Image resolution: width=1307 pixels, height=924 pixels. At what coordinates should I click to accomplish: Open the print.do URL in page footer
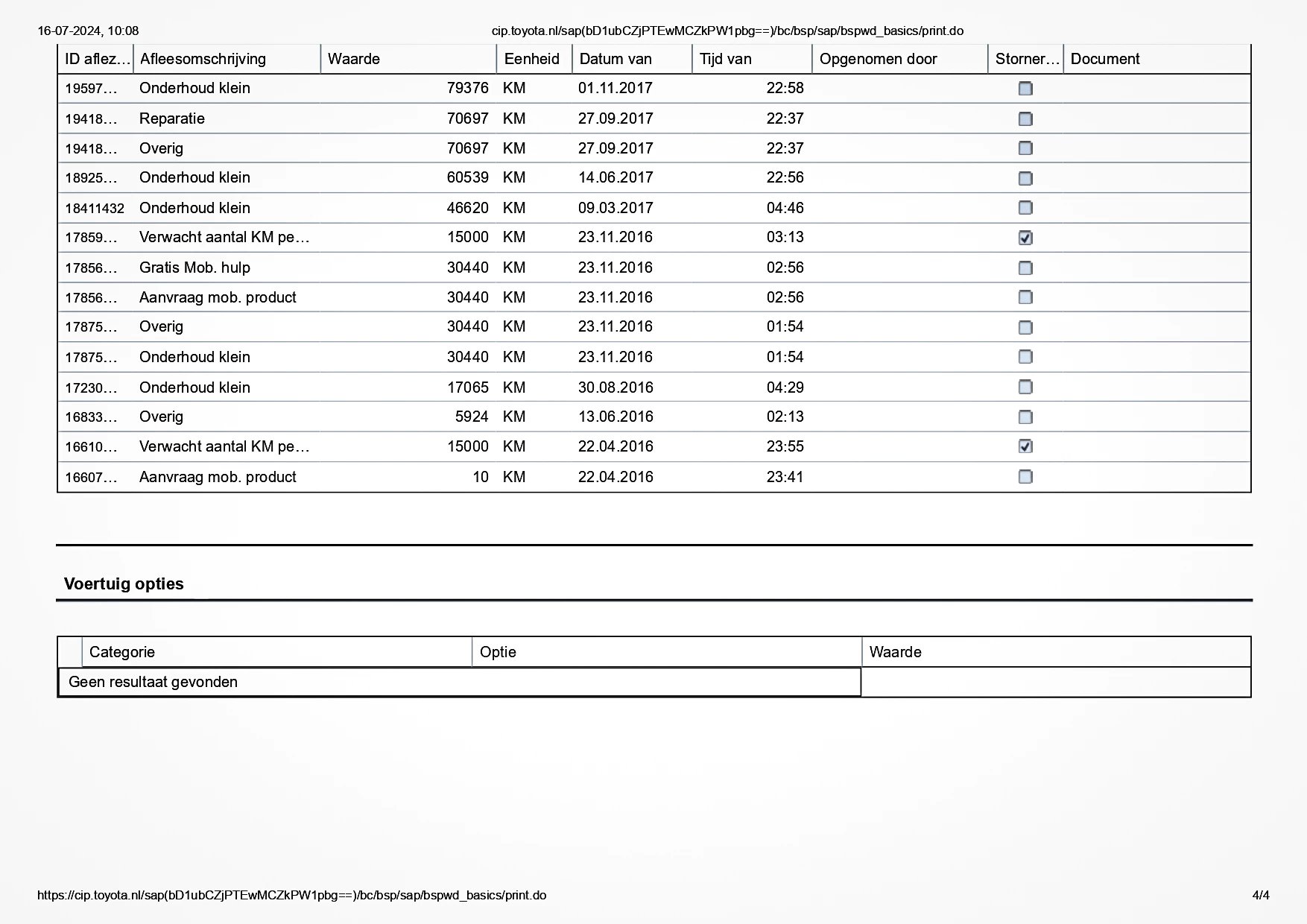click(x=291, y=895)
